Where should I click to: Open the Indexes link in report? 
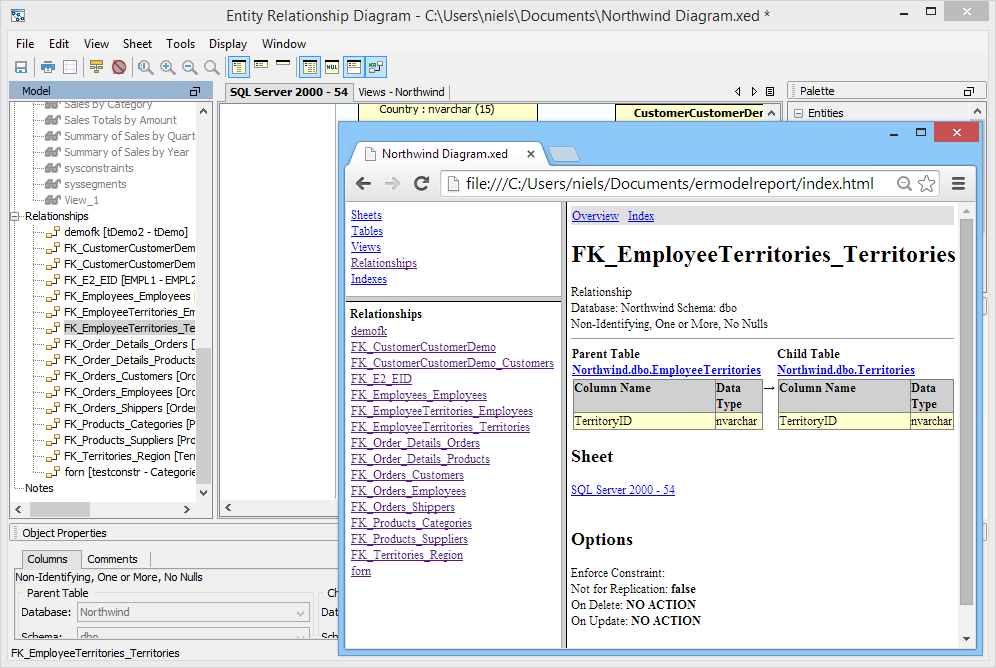point(369,279)
